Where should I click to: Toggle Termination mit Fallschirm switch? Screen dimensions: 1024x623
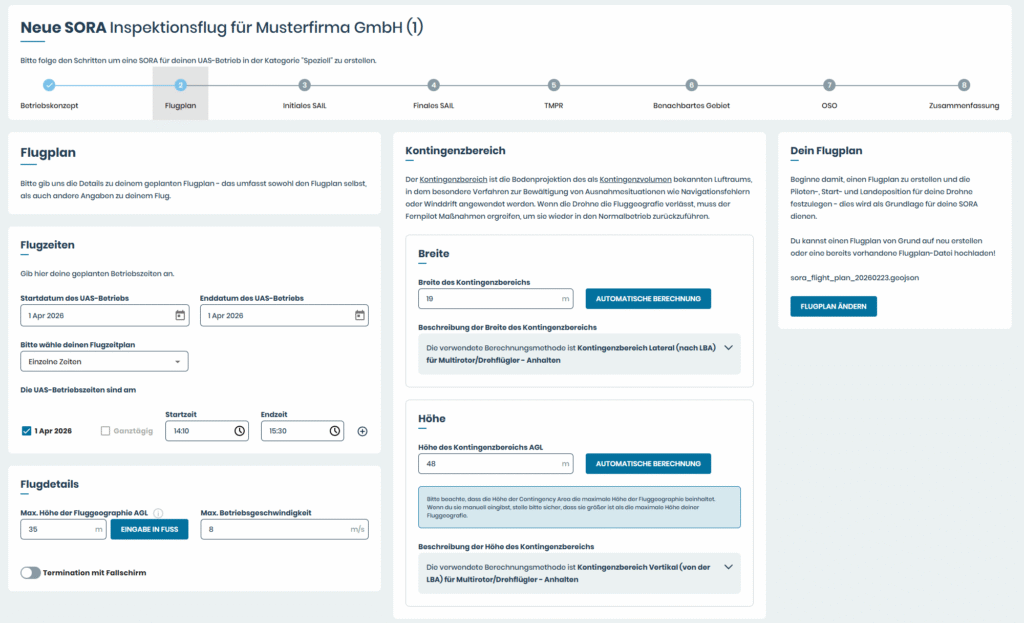point(31,573)
